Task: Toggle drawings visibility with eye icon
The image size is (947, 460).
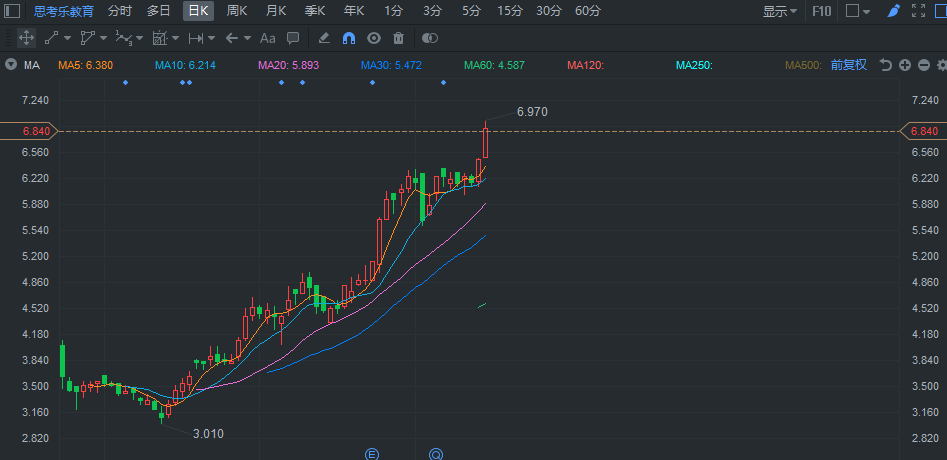Action: point(374,38)
